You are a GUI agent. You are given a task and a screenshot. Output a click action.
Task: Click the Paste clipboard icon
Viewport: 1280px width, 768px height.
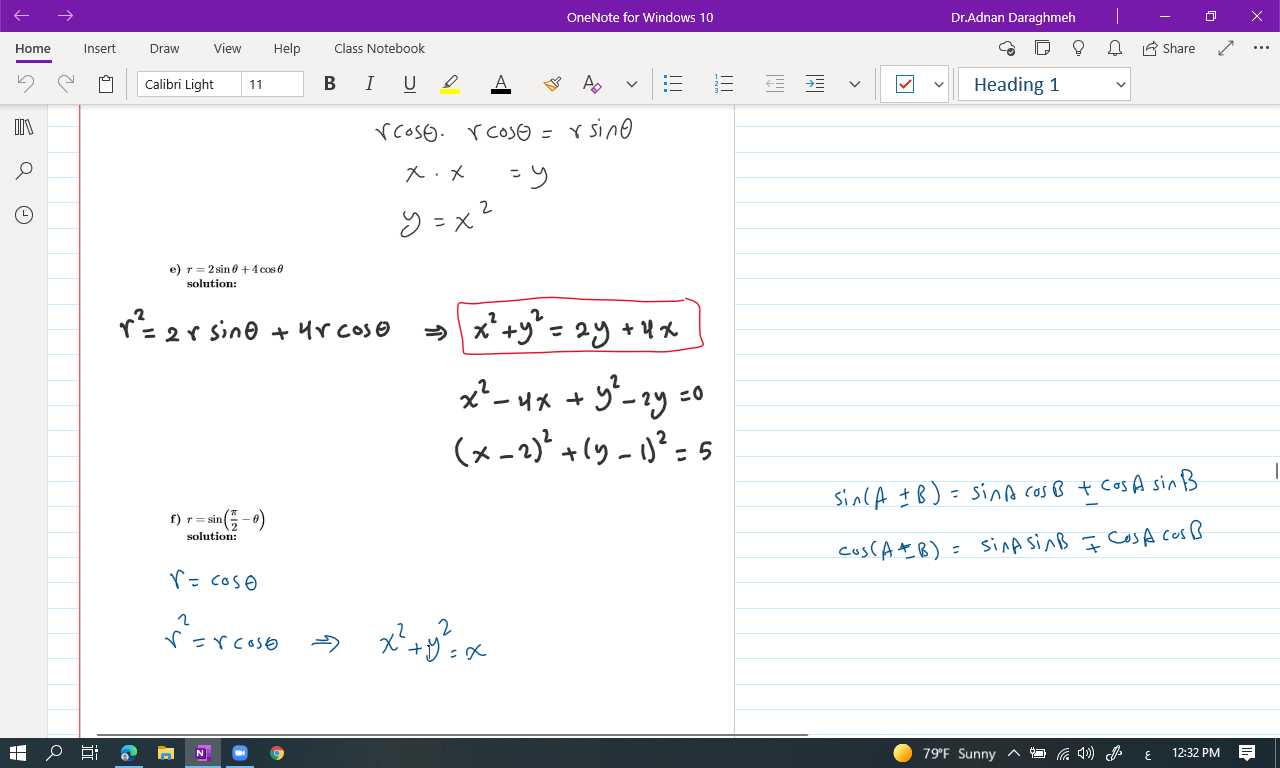click(x=106, y=84)
